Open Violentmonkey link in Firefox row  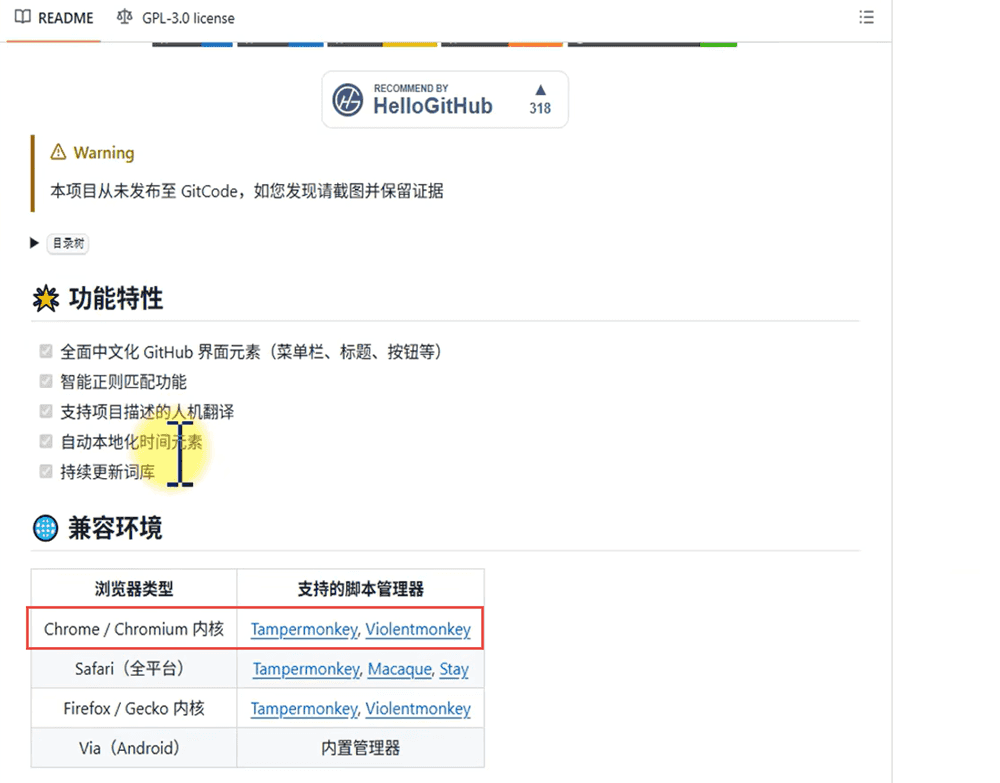tap(418, 708)
